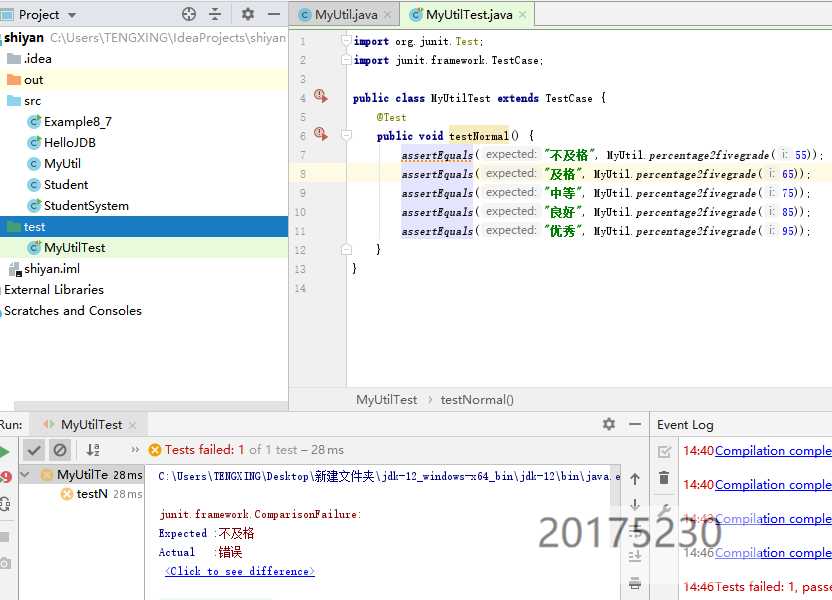Collapse MyUtilTest test result node
This screenshot has height=600, width=832.
click(25, 474)
